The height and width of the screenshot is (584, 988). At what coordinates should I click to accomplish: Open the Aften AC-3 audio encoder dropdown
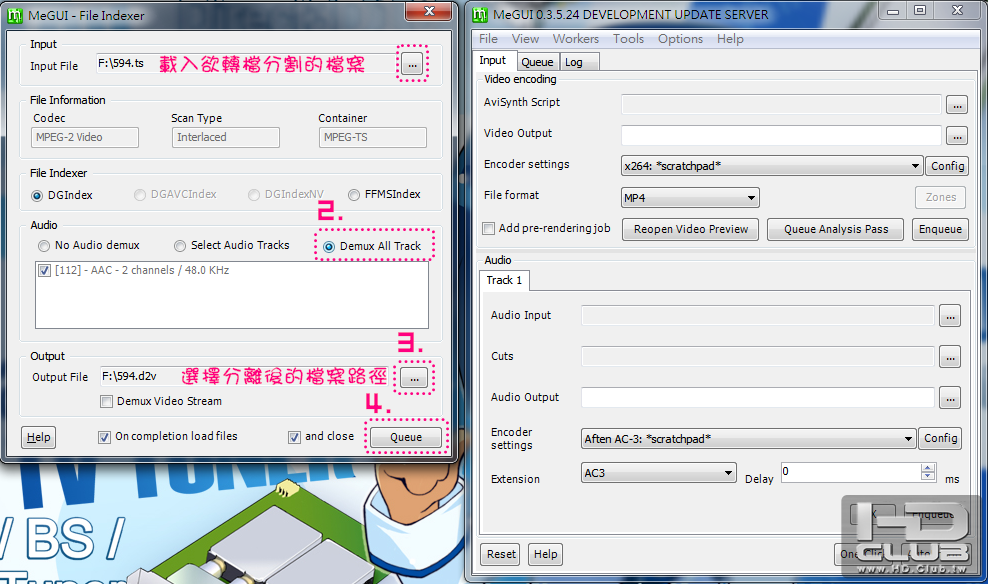(x=749, y=439)
